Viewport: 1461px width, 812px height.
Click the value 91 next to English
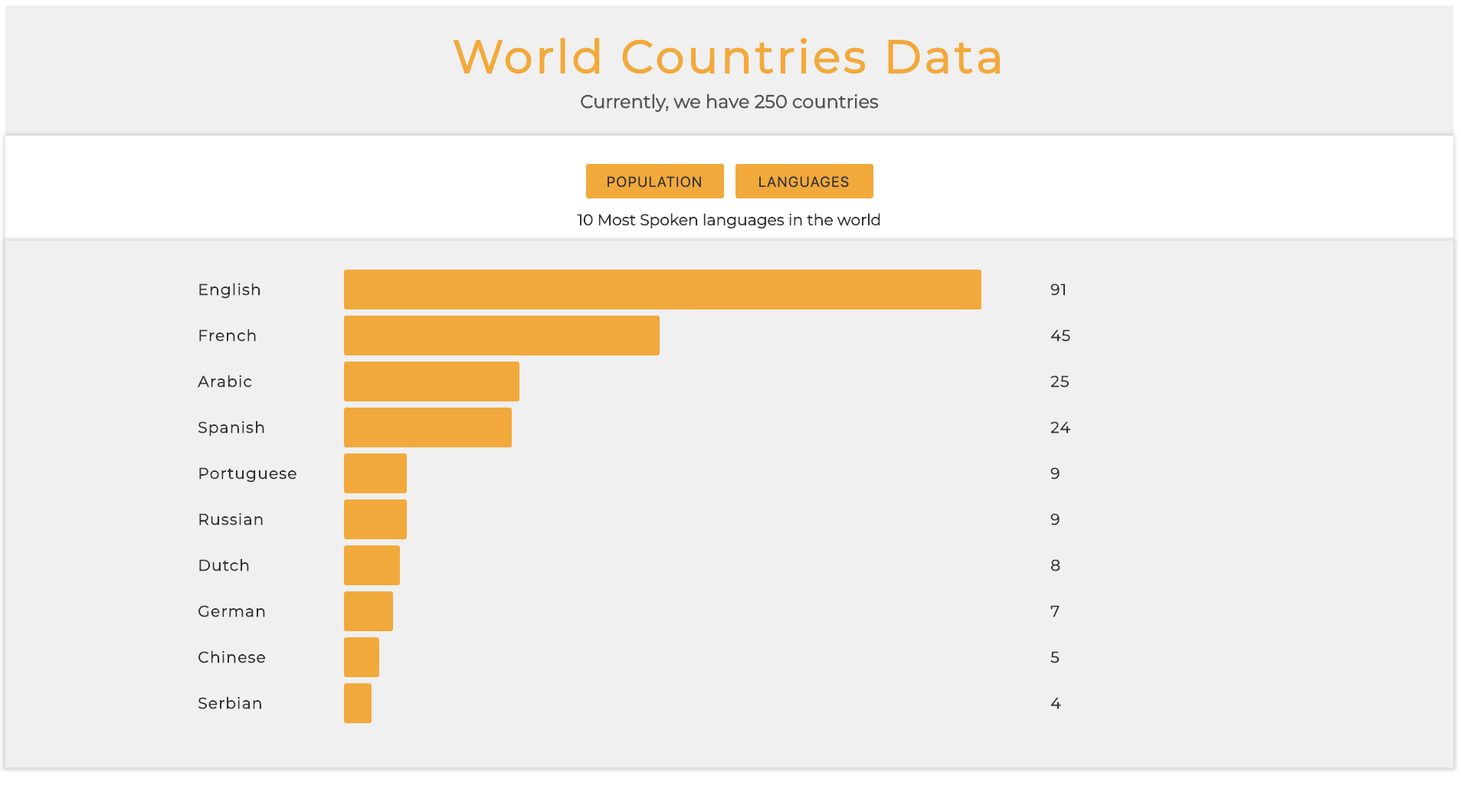tap(1058, 290)
